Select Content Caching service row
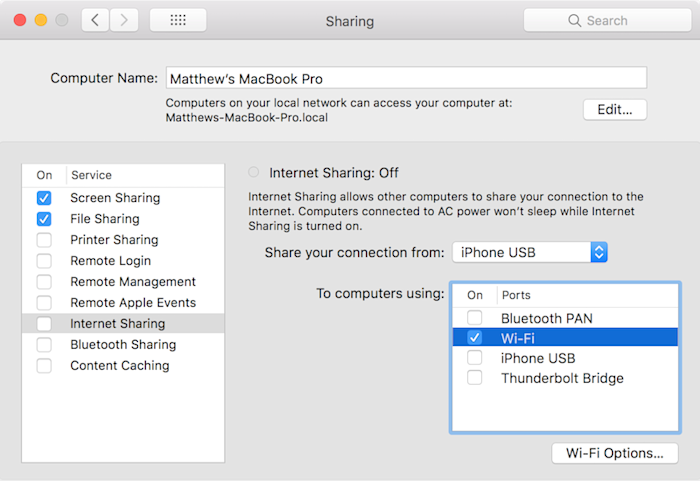This screenshot has height=481, width=700. [x=123, y=366]
